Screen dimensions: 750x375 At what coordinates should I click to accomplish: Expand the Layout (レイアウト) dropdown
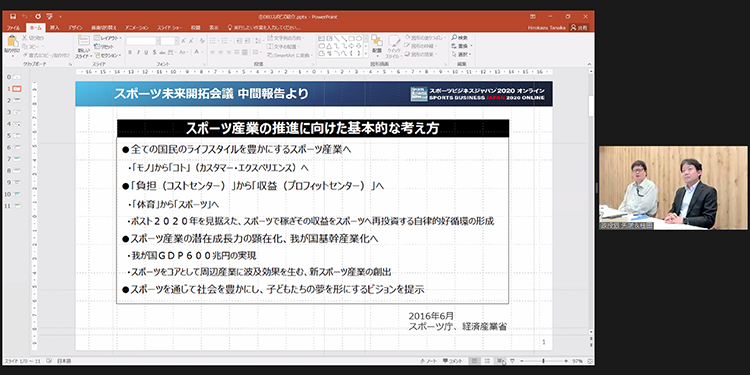click(x=108, y=38)
